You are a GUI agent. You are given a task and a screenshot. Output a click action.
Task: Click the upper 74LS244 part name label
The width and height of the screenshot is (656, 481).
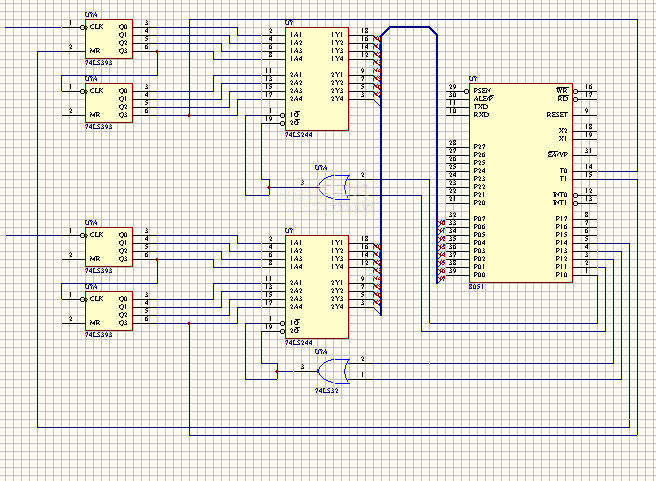tap(297, 135)
